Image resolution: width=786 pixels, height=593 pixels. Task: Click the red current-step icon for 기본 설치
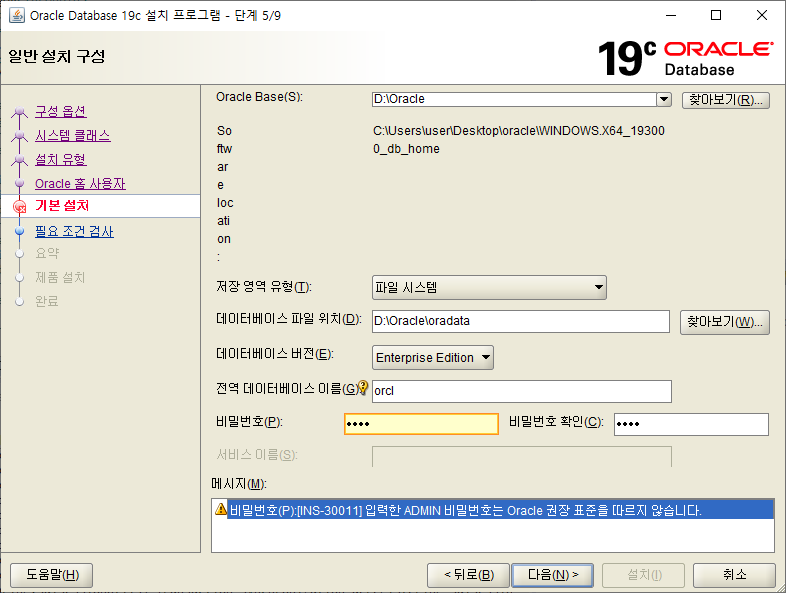click(20, 206)
